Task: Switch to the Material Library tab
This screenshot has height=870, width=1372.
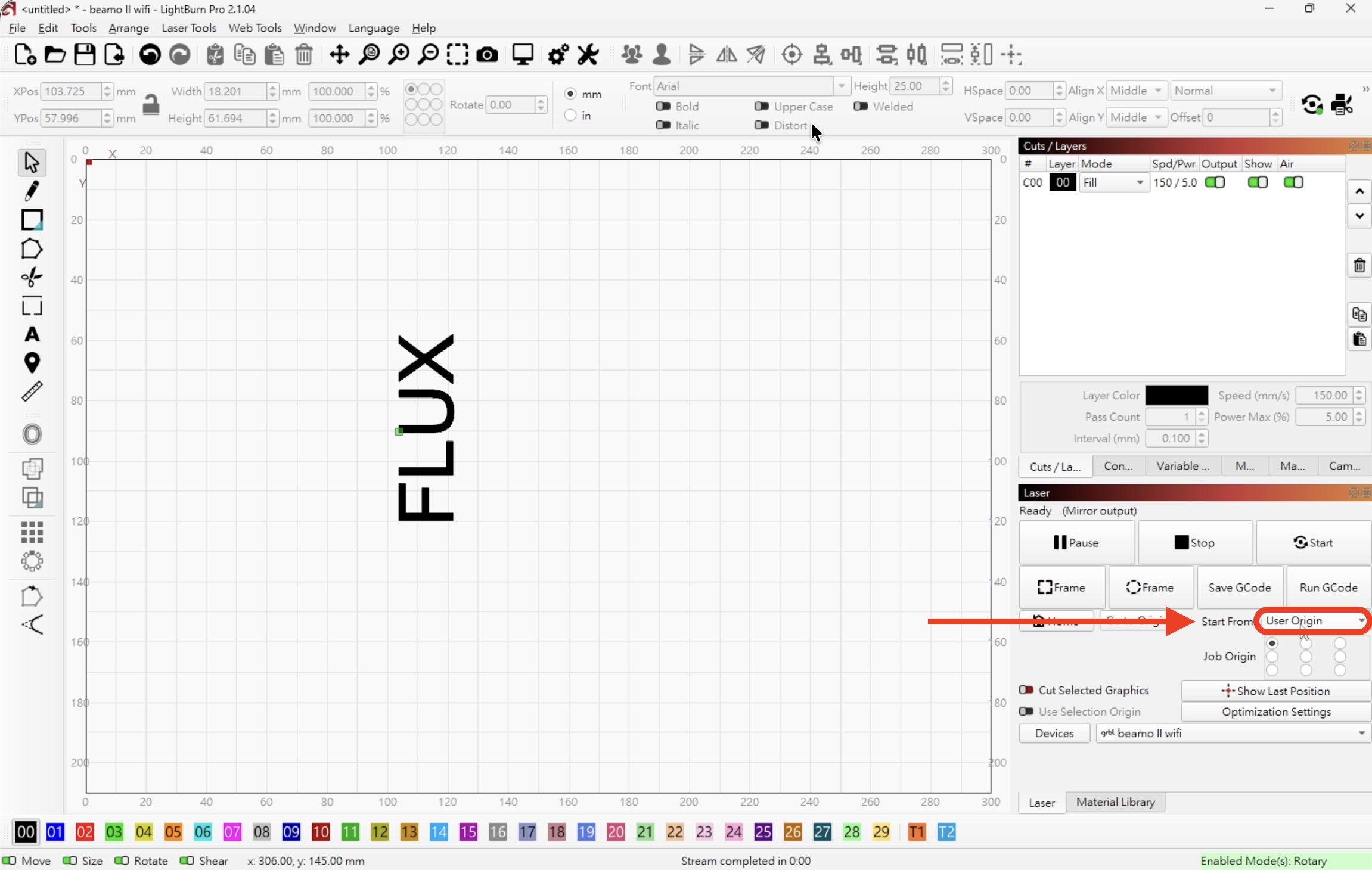Action: [1115, 802]
